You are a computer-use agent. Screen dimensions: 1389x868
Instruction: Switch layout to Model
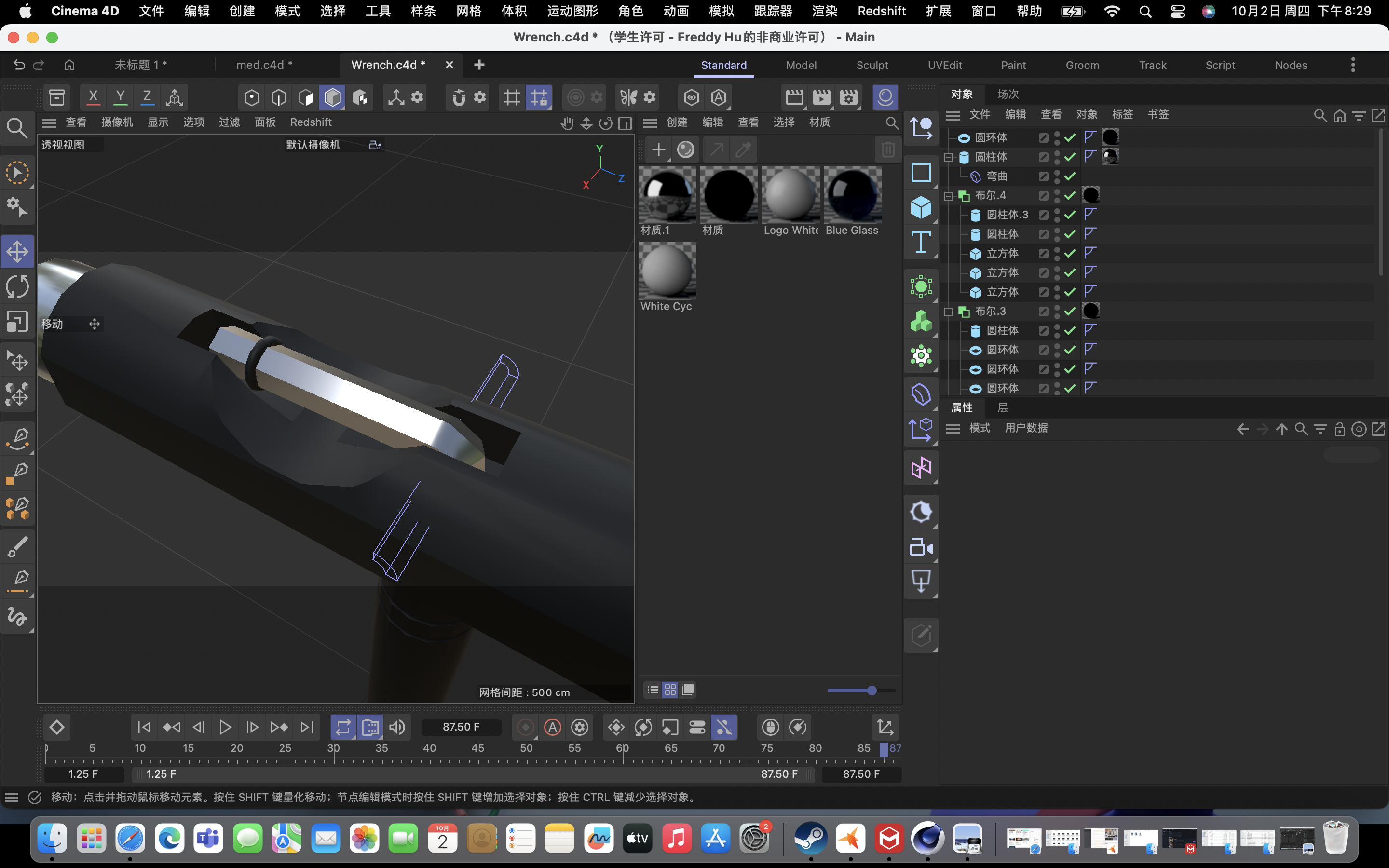point(801,65)
